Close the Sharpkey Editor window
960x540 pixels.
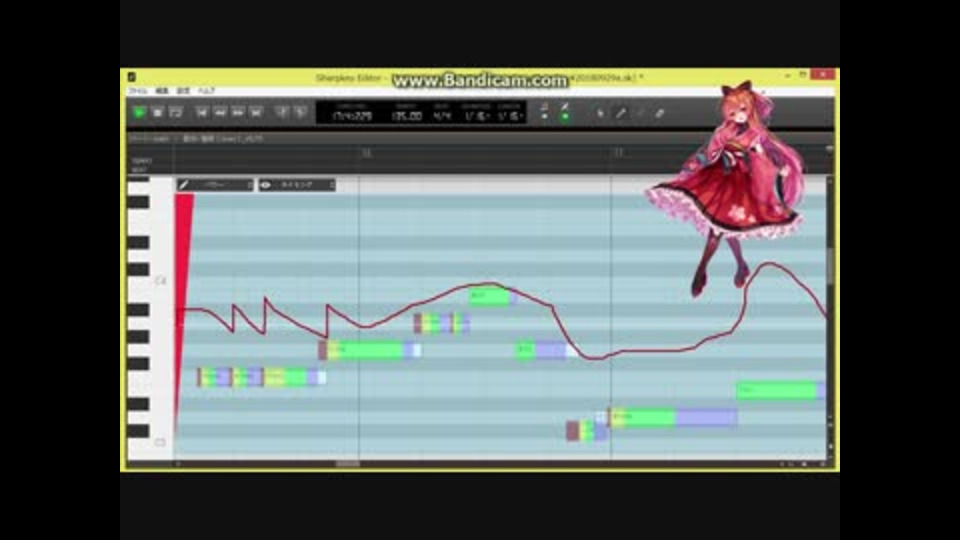tap(823, 74)
